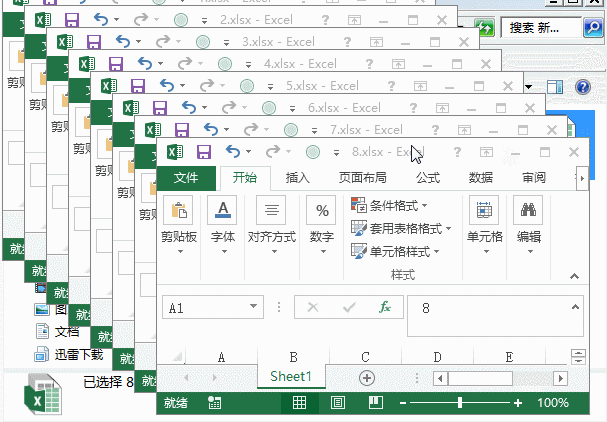Switch to the 审阅 ribbon tab

(534, 178)
